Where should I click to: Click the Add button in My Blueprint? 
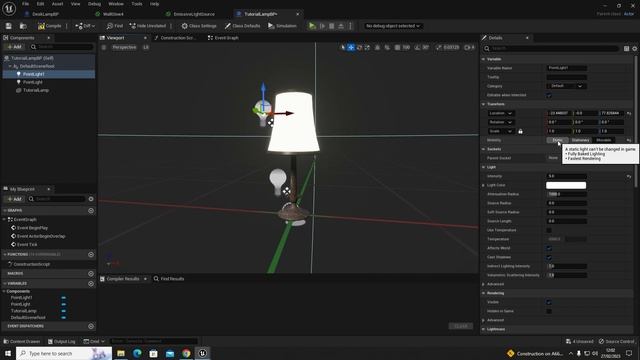point(14,199)
